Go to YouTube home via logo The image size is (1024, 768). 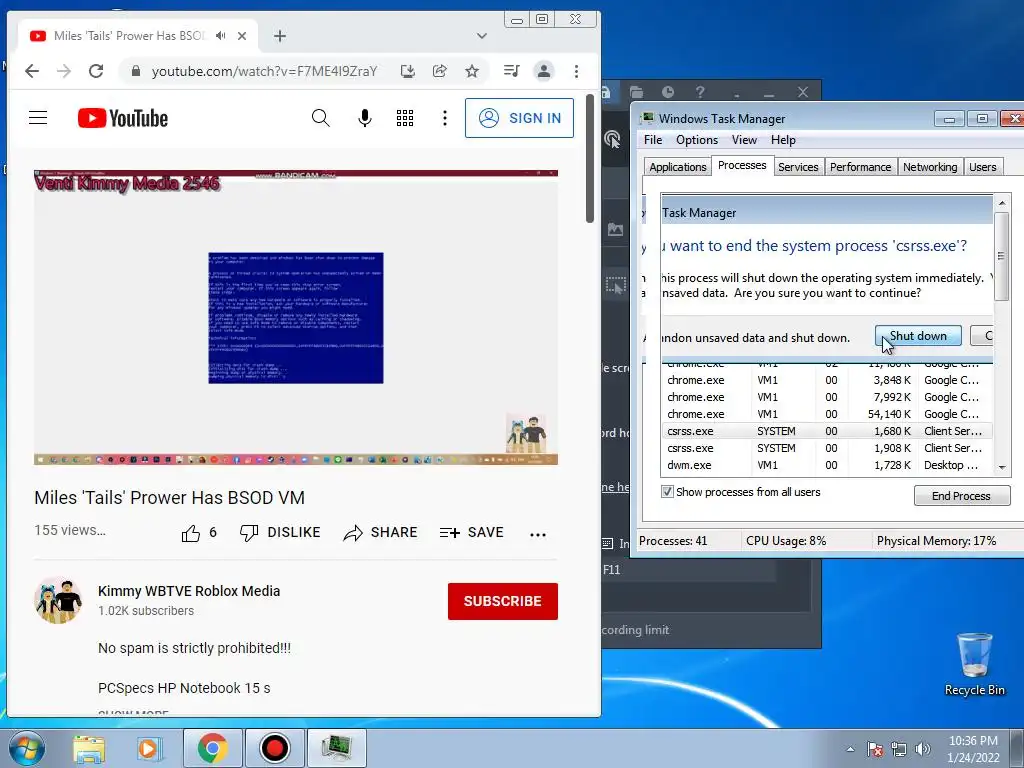pos(123,118)
